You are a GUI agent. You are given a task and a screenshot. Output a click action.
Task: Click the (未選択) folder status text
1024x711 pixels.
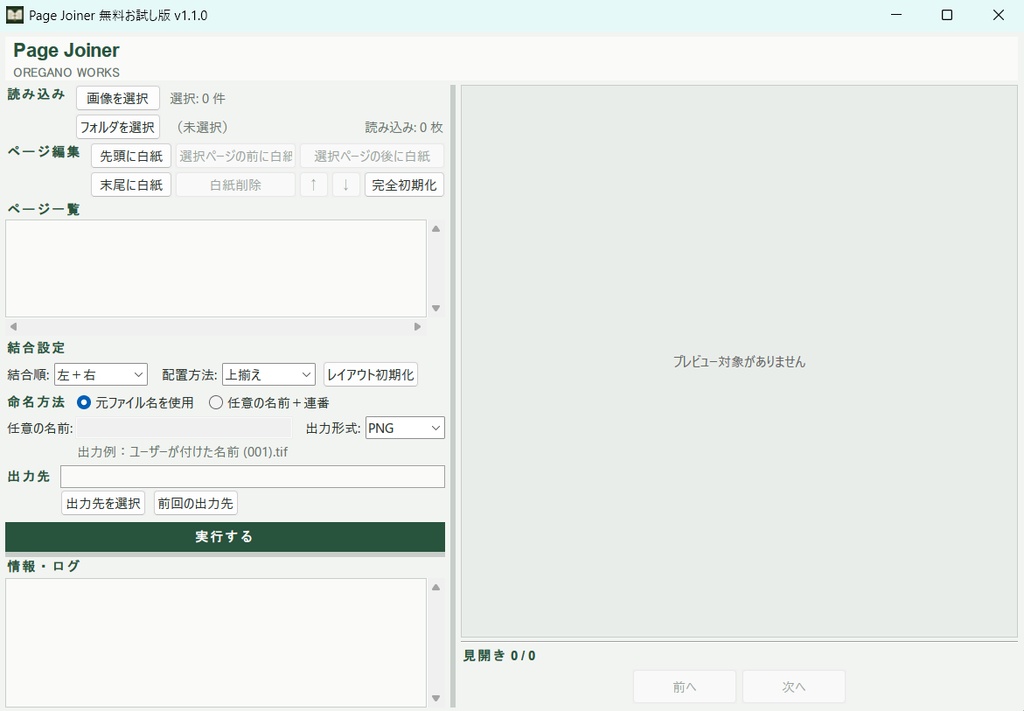202,127
